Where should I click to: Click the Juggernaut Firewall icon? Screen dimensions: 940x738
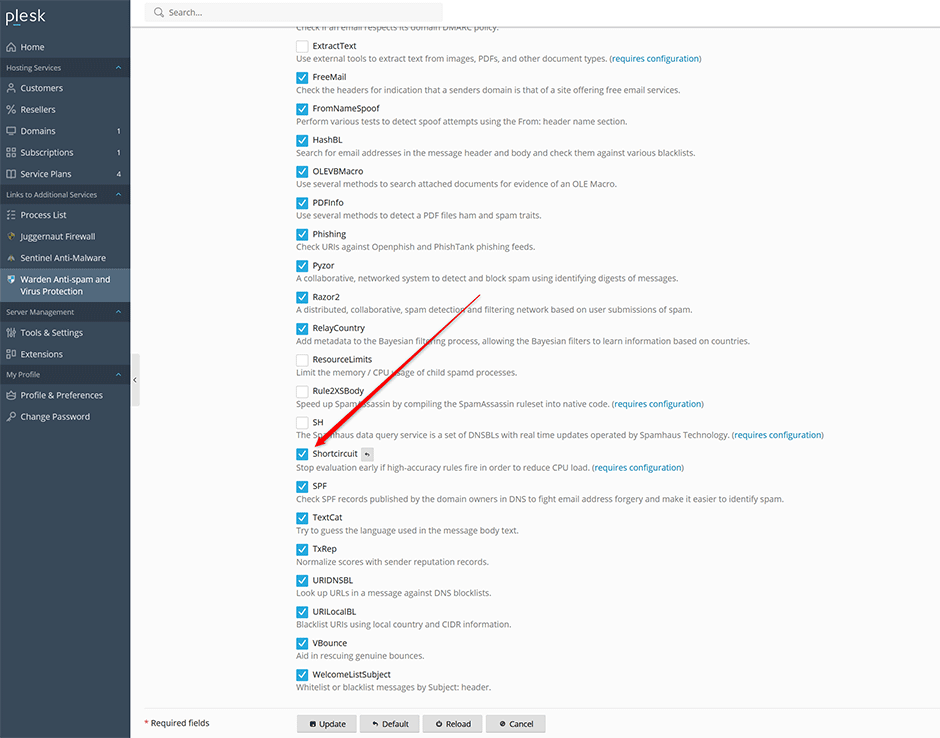(11, 236)
